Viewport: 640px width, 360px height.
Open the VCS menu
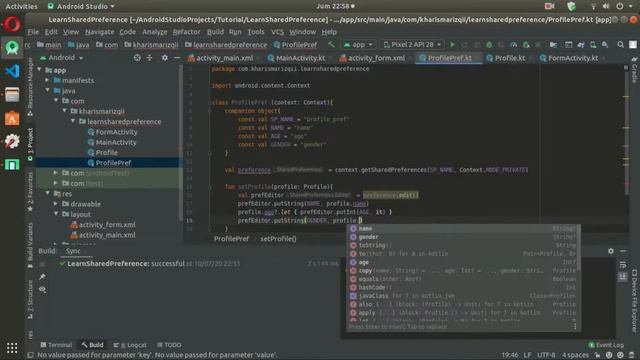tap(277, 32)
